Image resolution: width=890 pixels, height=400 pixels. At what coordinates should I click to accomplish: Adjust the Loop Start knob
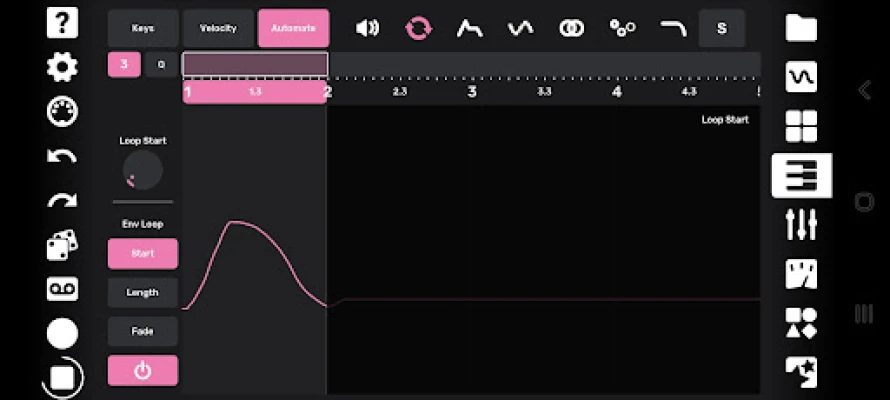pos(142,170)
